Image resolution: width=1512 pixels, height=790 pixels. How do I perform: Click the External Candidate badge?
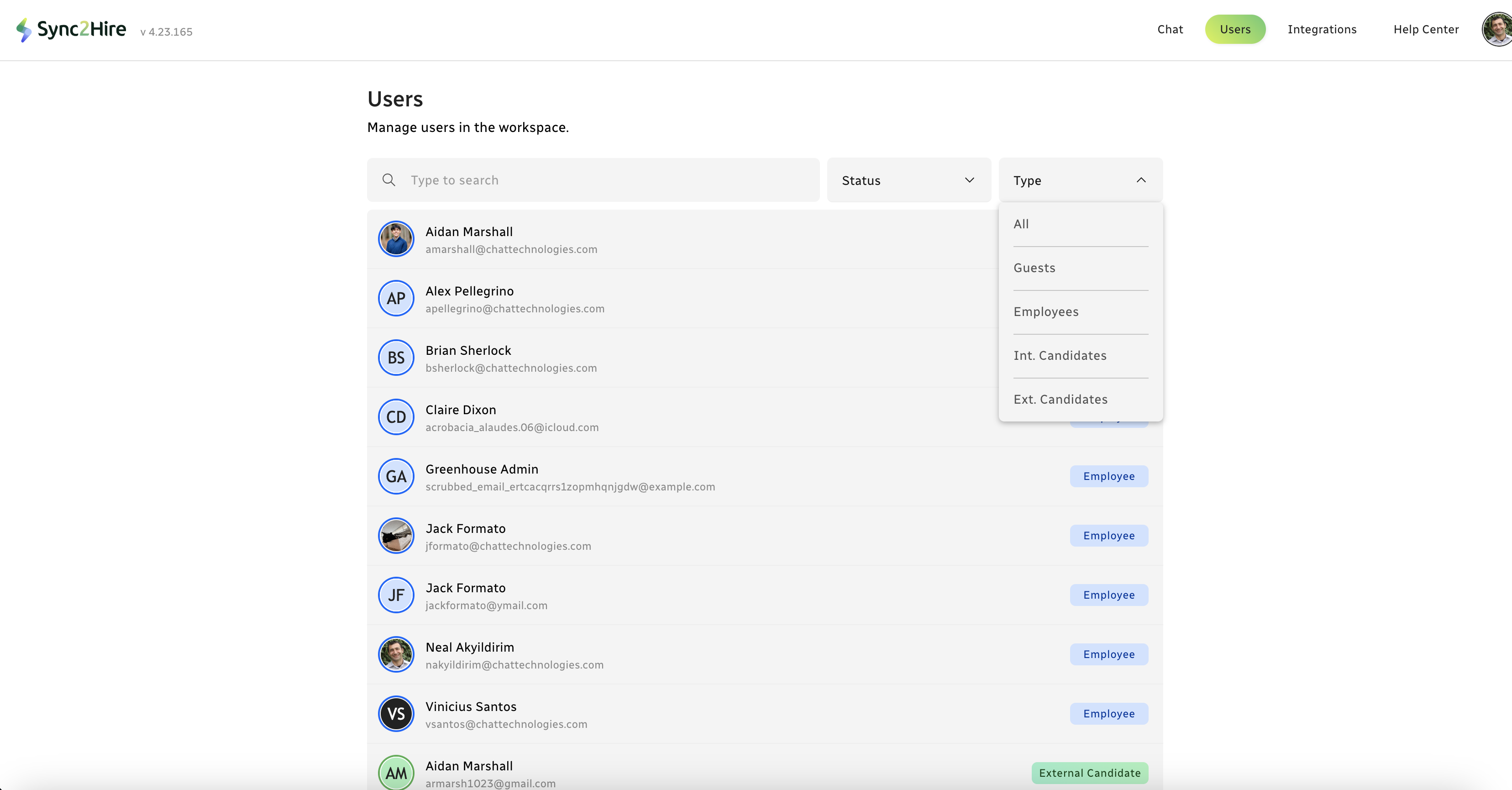click(x=1089, y=772)
